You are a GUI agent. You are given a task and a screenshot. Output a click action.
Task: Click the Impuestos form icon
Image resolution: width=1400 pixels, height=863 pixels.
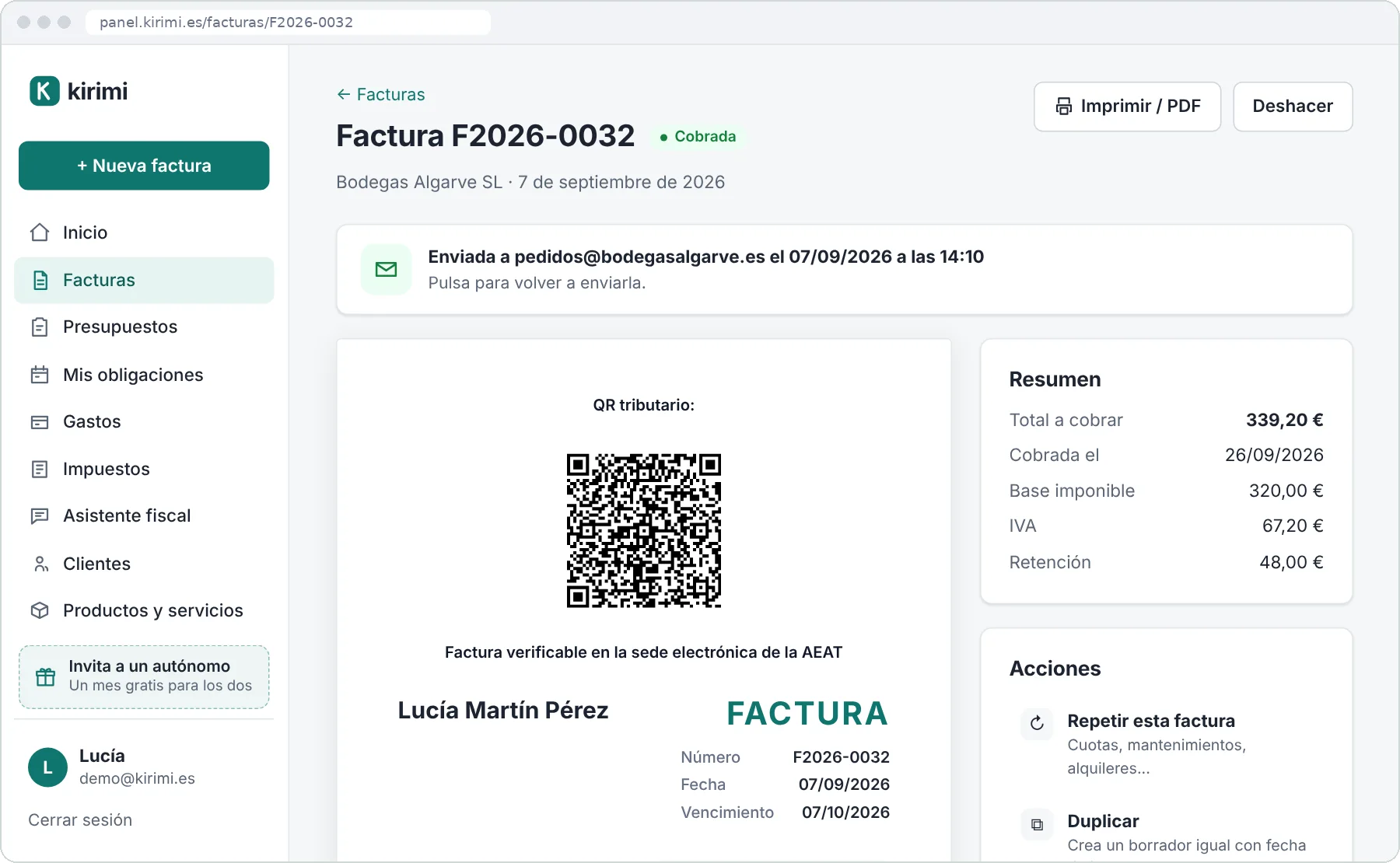(40, 469)
